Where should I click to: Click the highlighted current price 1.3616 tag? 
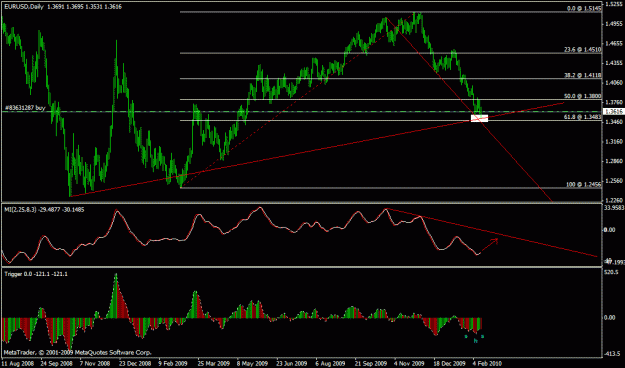tap(614, 112)
